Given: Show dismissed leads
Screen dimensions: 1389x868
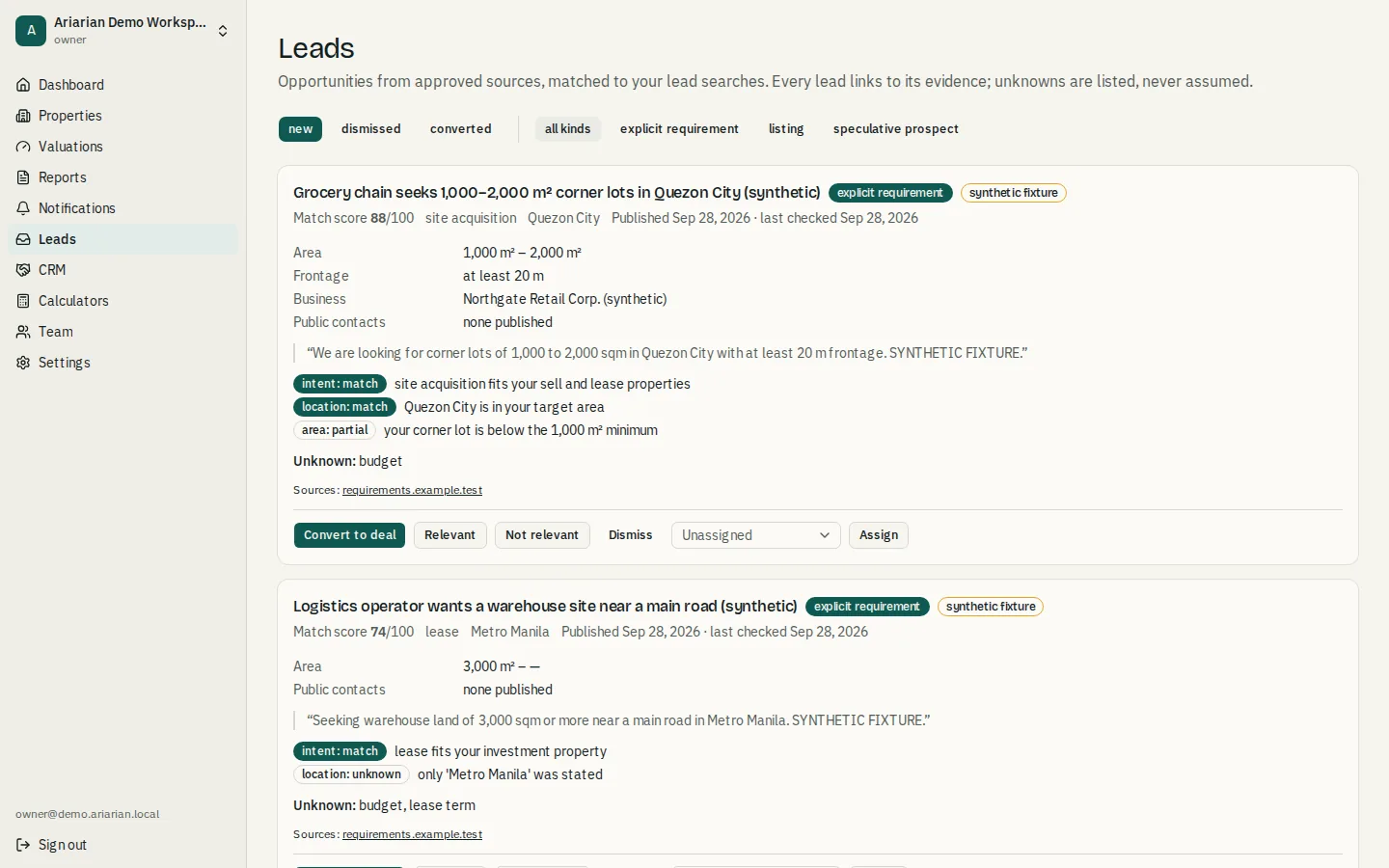Looking at the screenshot, I should pos(371,129).
